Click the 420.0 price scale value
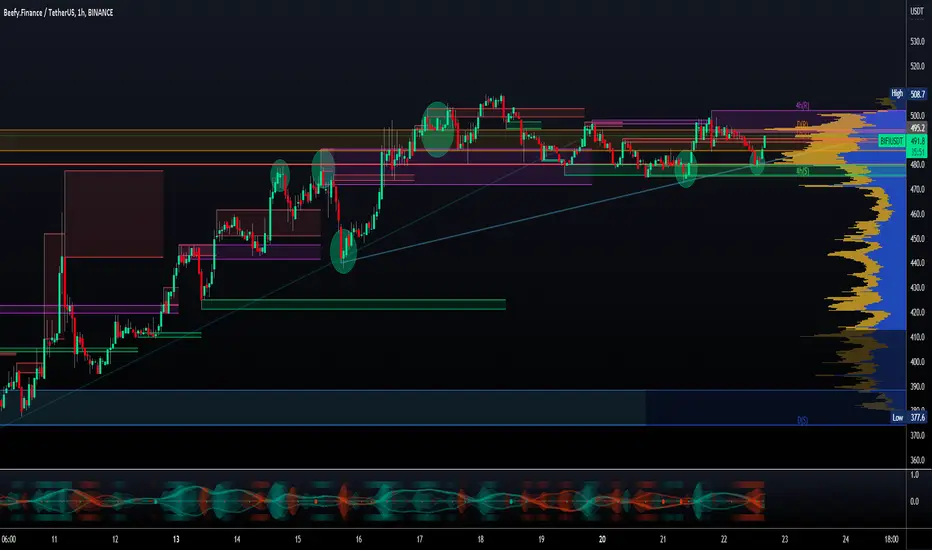Viewport: 932px width, 550px height. click(x=917, y=312)
